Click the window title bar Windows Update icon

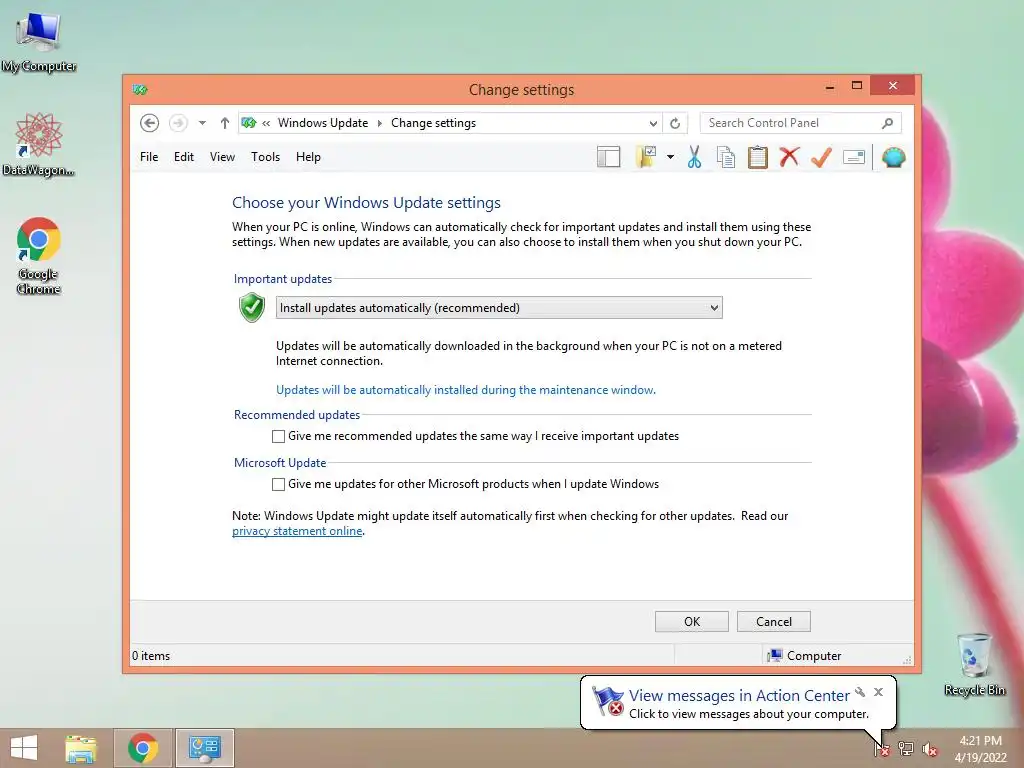point(140,89)
